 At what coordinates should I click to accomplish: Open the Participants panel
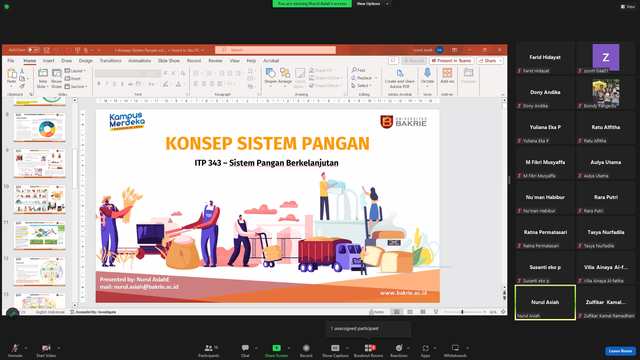209,350
